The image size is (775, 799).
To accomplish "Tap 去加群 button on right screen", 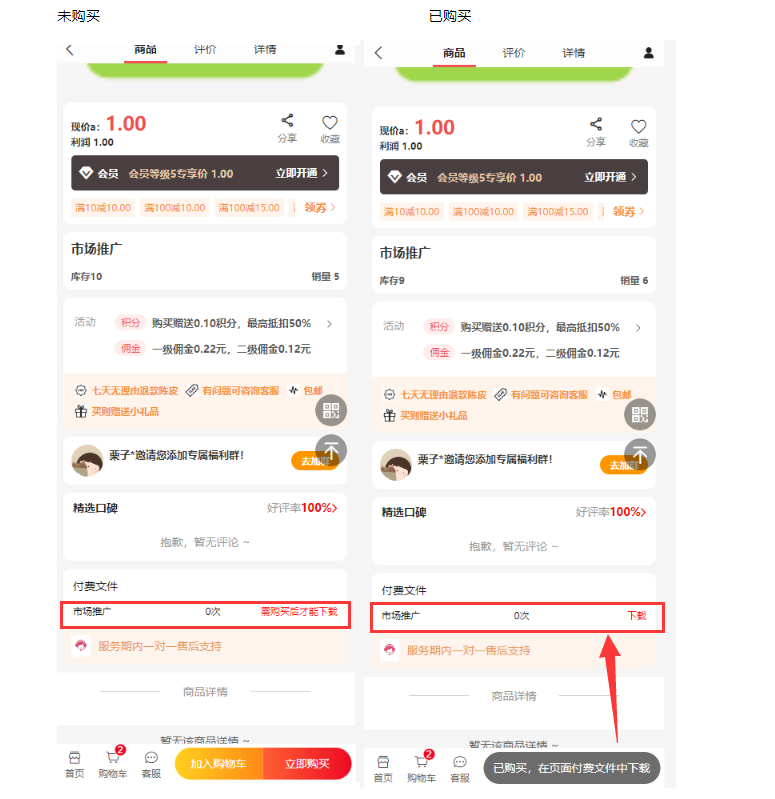I will [x=624, y=465].
